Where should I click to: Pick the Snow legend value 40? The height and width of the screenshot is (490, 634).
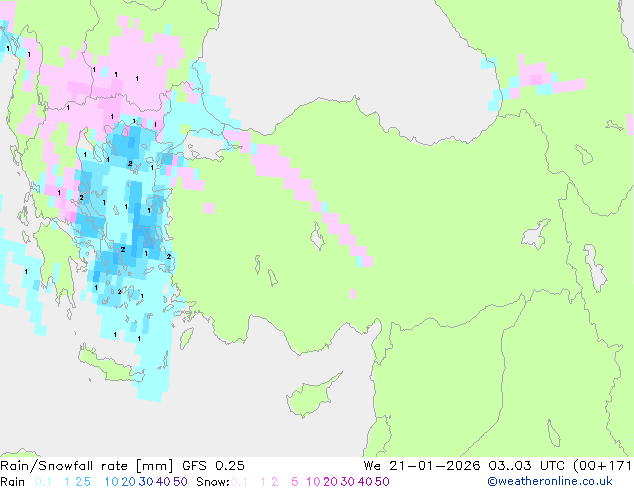tap(365, 482)
